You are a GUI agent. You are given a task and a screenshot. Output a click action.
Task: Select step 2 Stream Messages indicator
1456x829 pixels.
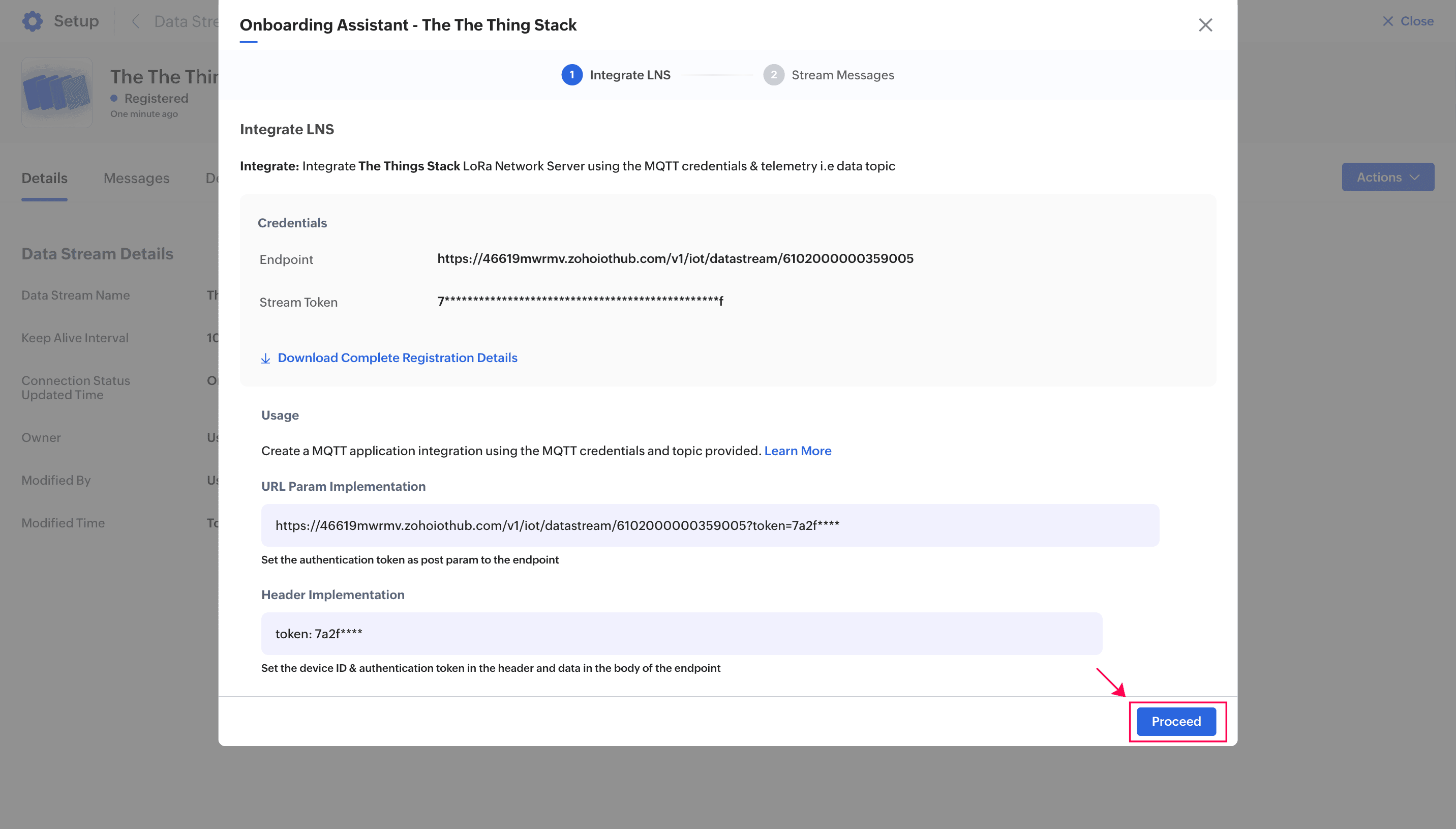click(773, 75)
